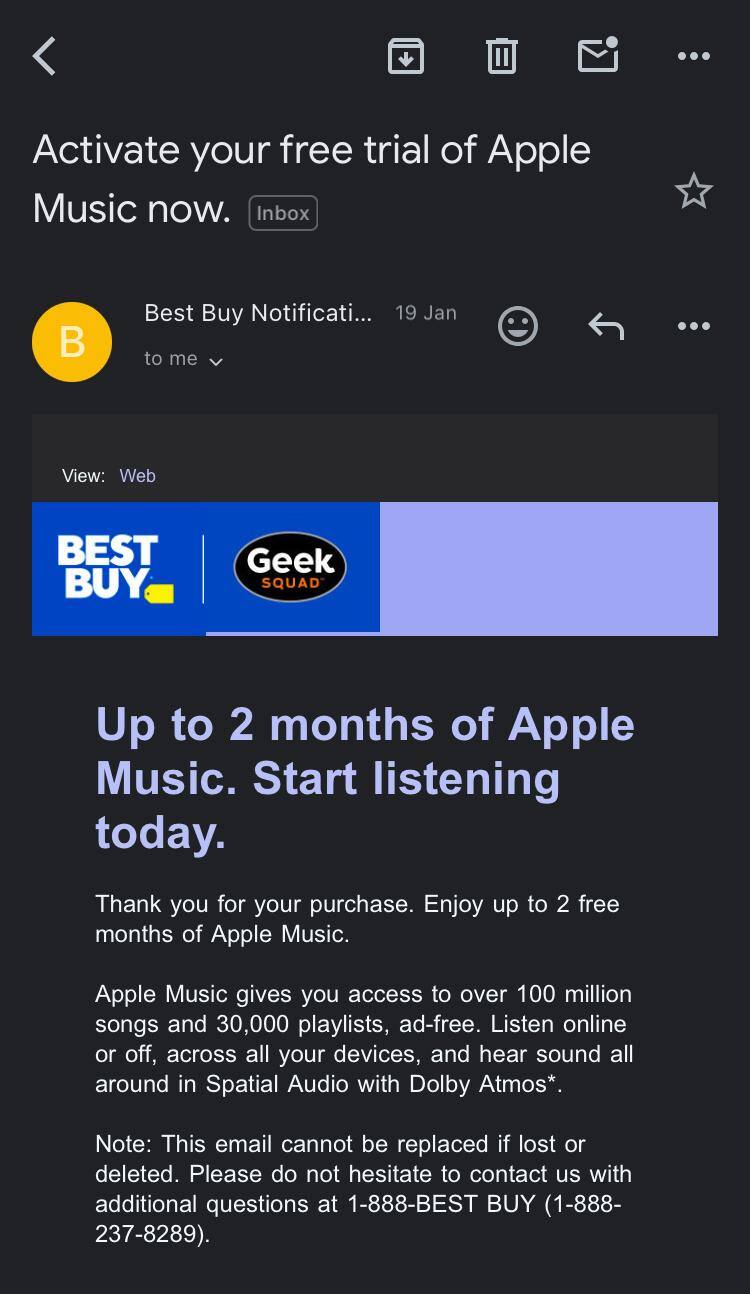The image size is (750, 1294).
Task: Delete the Apple Music email
Action: click(x=501, y=56)
